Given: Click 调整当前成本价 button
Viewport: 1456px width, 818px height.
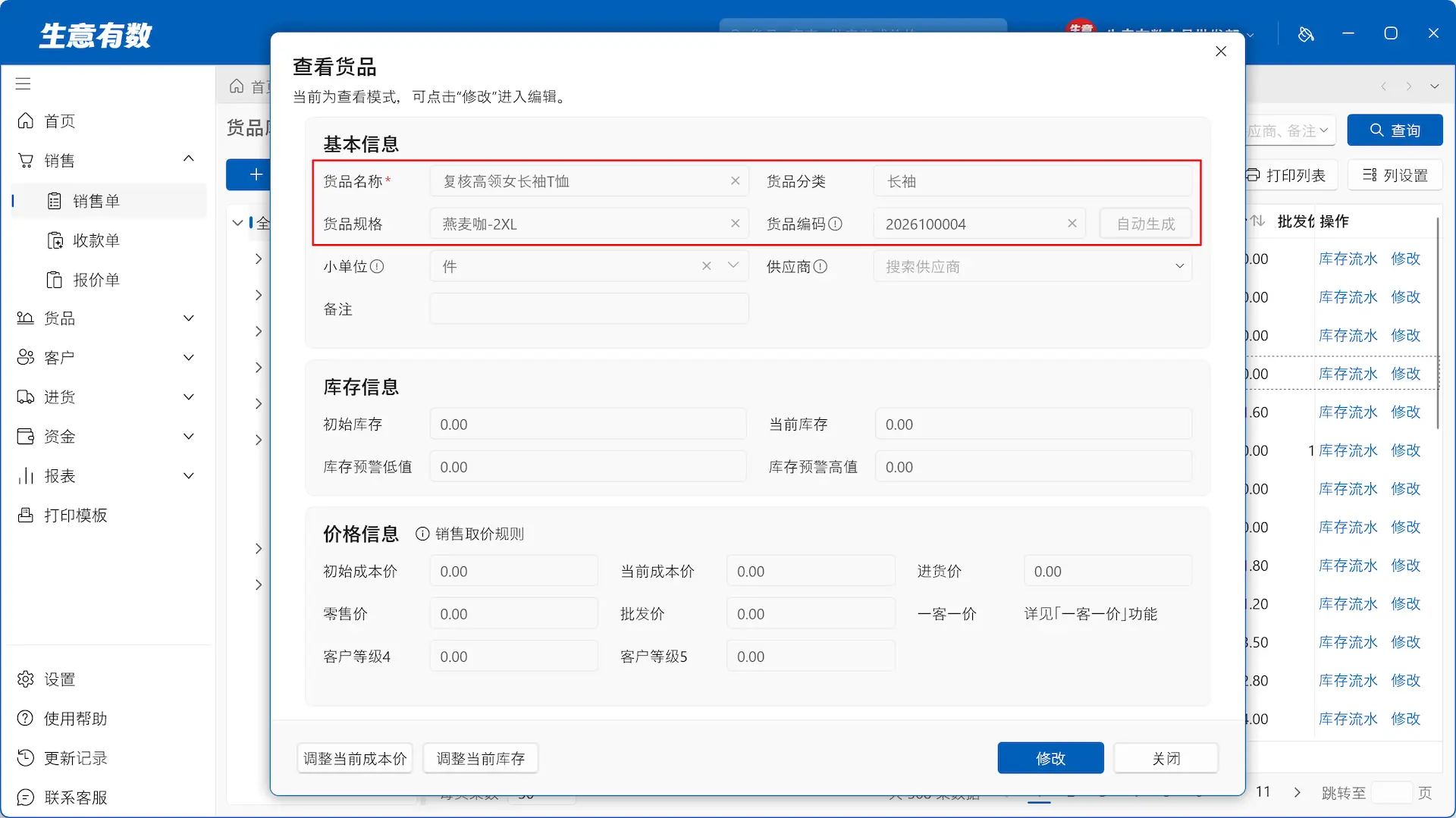Looking at the screenshot, I should 355,759.
